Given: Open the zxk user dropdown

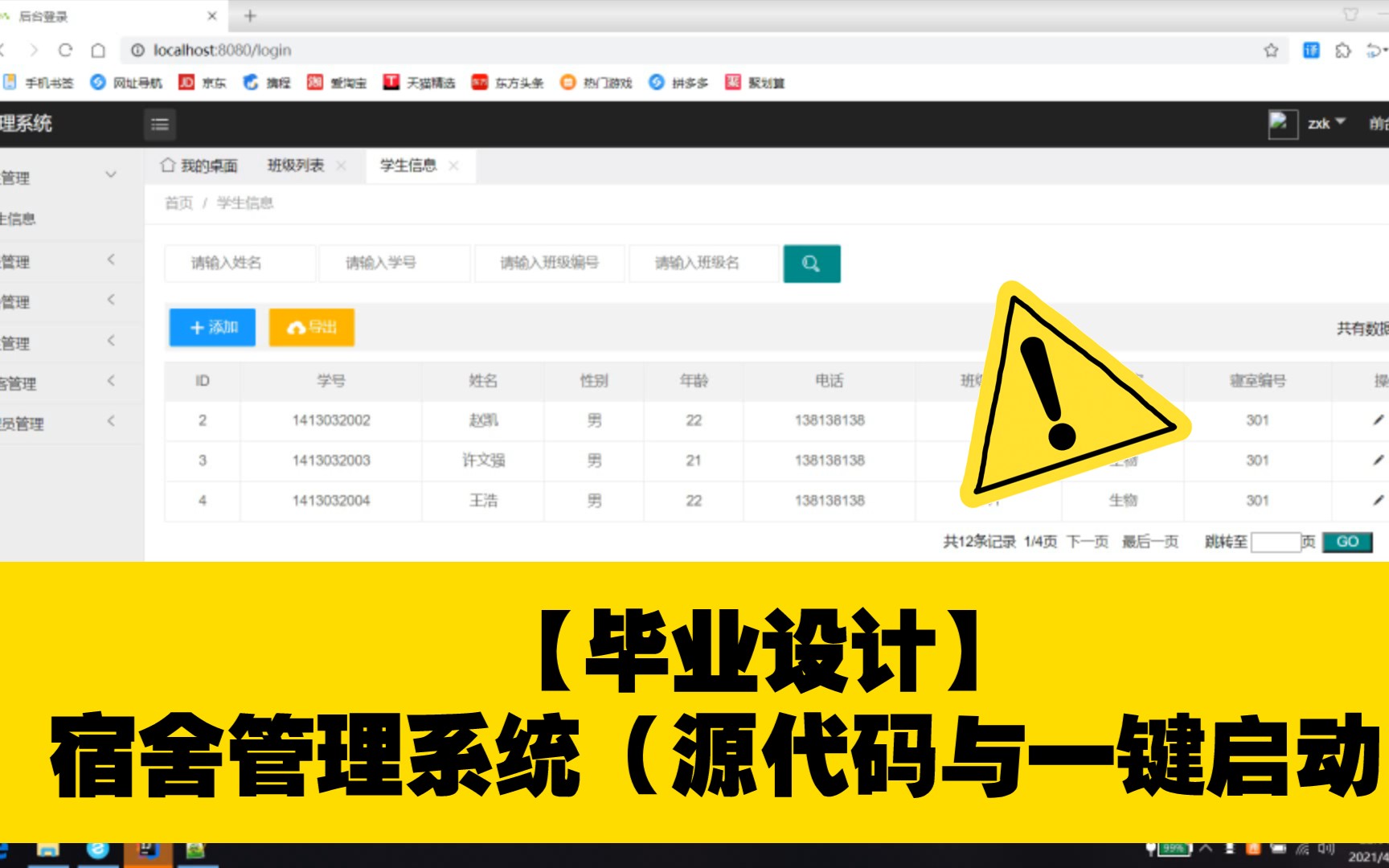Looking at the screenshot, I should point(1326,123).
